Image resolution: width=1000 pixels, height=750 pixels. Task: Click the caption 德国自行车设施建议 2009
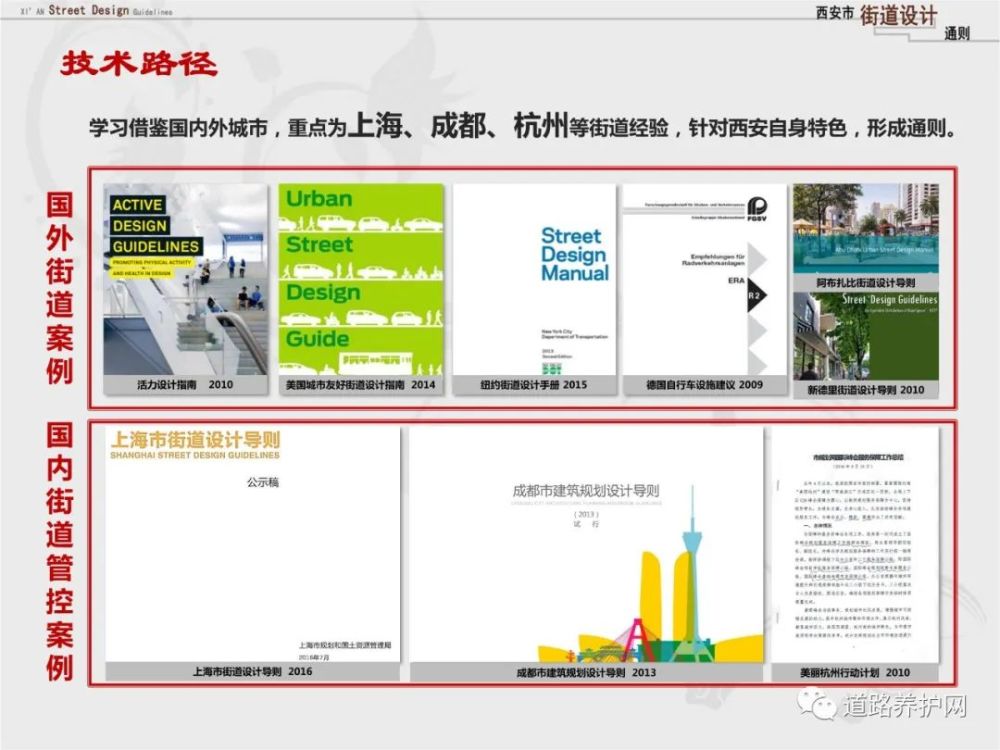(704, 385)
